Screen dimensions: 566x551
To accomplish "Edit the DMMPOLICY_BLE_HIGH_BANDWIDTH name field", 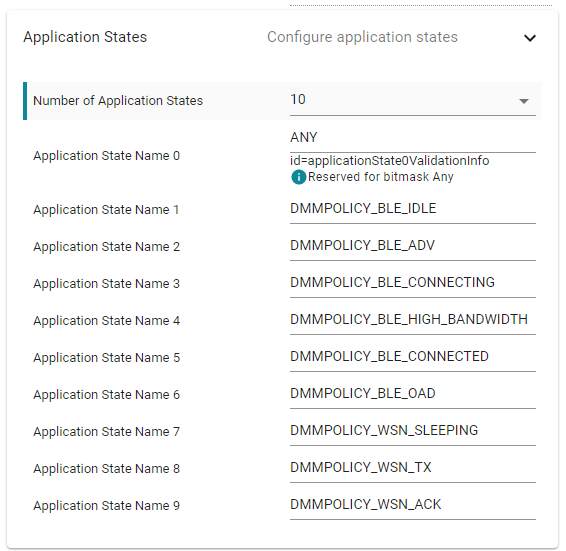I will tap(413, 320).
